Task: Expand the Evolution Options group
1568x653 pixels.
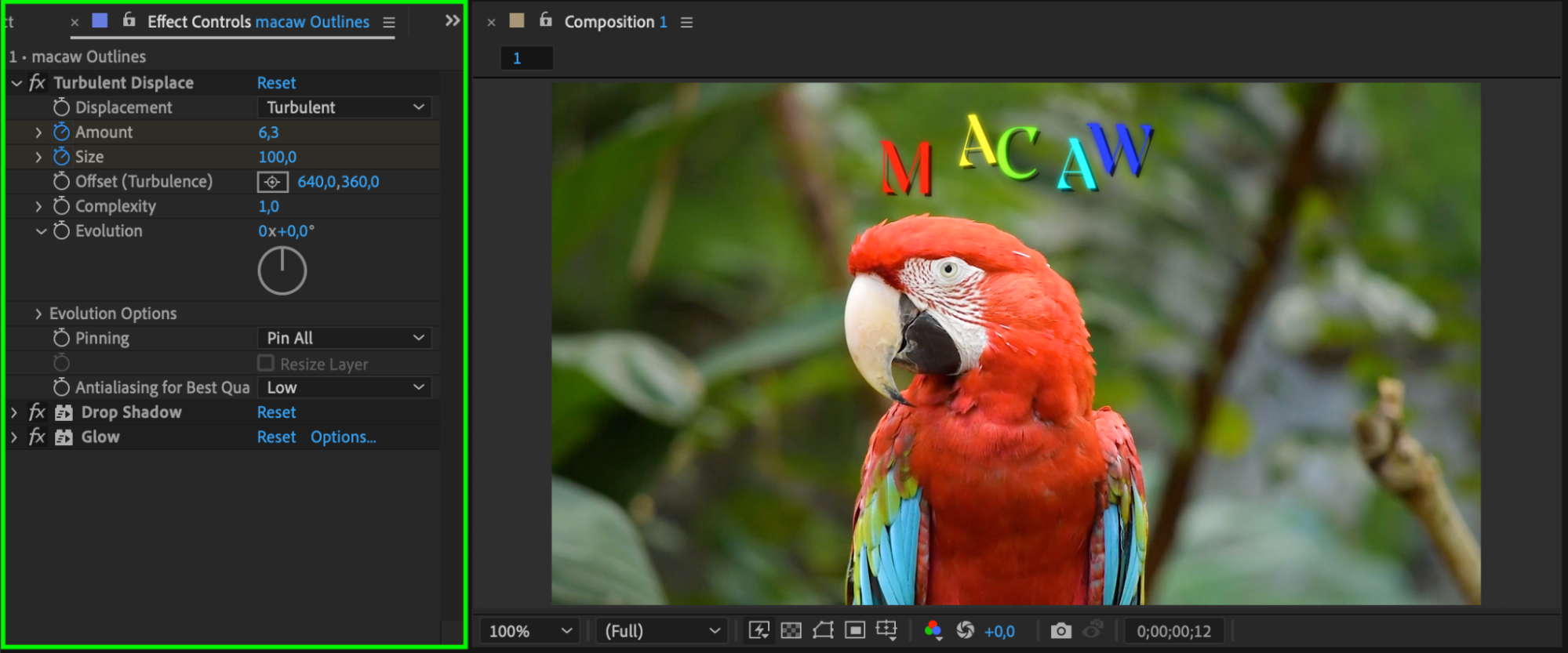Action: (x=38, y=314)
